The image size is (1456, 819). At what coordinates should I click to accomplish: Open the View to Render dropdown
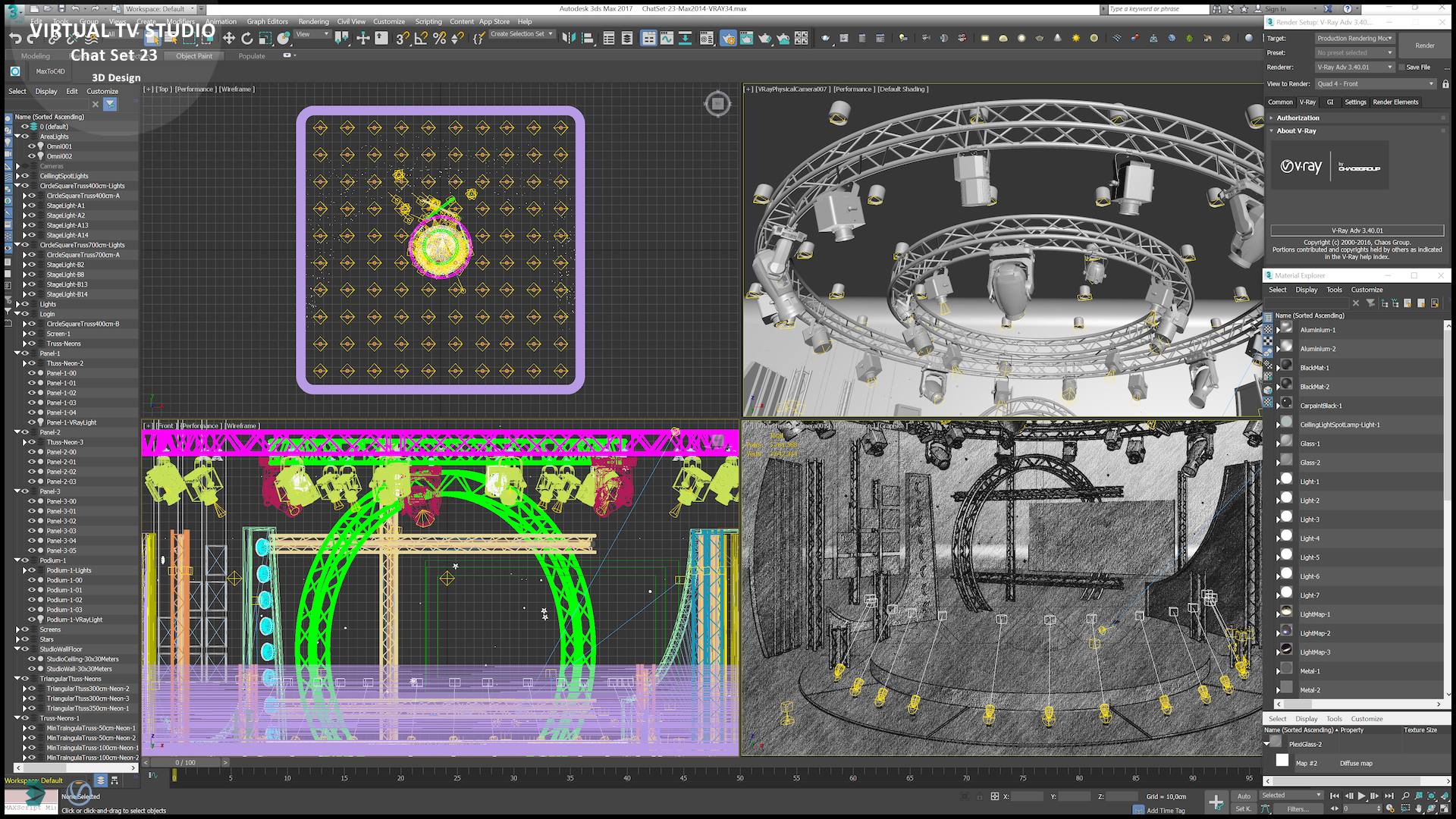click(x=1376, y=84)
